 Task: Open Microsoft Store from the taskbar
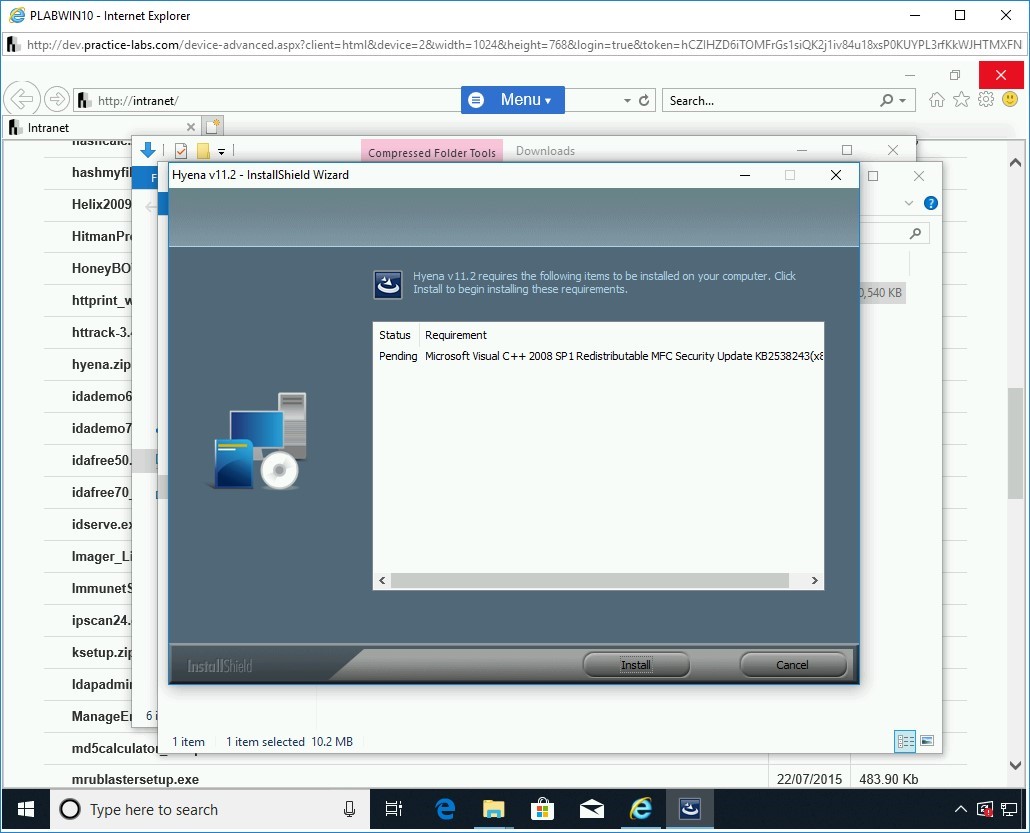tap(542, 809)
